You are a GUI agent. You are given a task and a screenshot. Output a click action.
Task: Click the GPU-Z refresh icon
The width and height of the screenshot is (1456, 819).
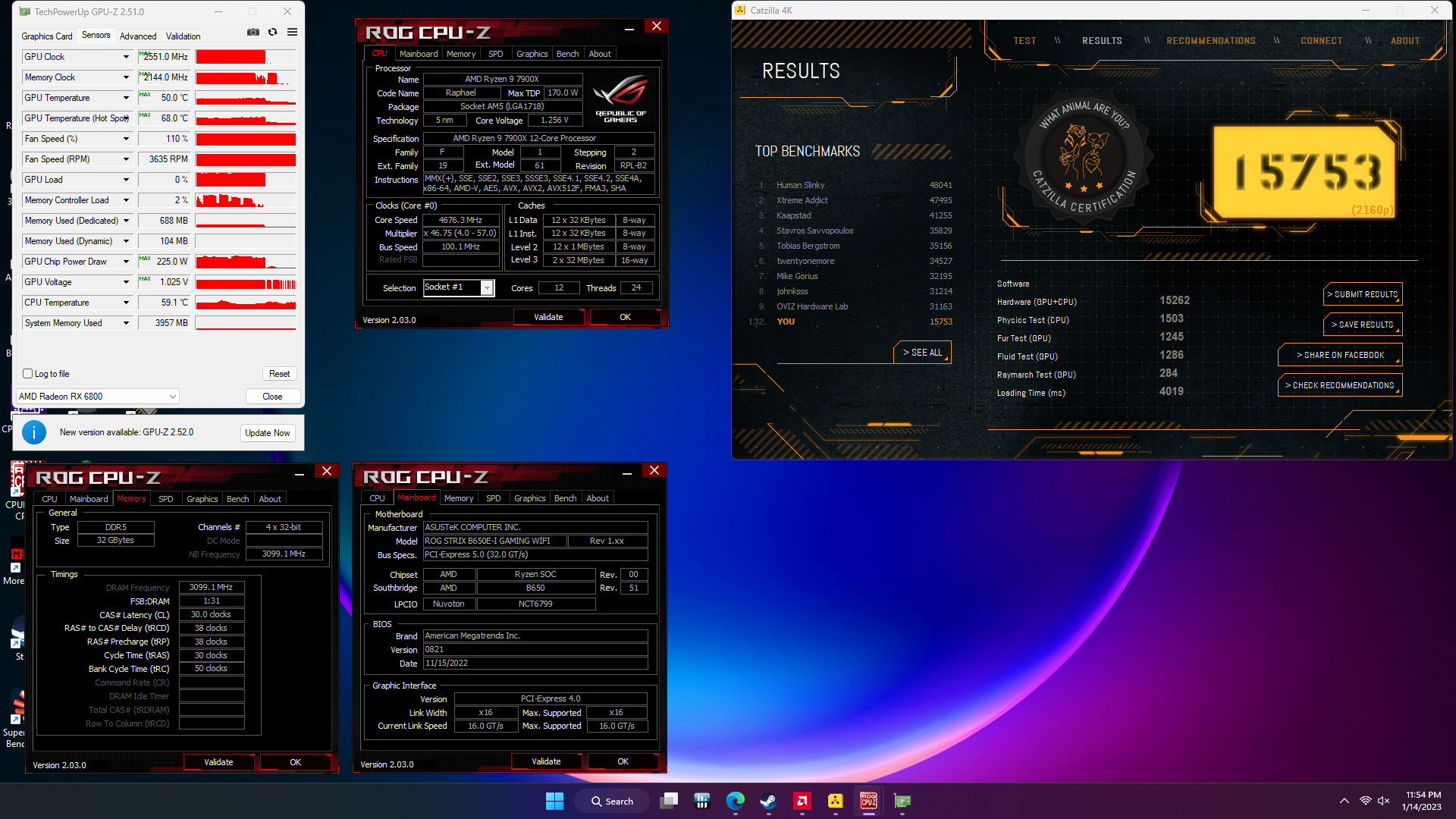(273, 32)
